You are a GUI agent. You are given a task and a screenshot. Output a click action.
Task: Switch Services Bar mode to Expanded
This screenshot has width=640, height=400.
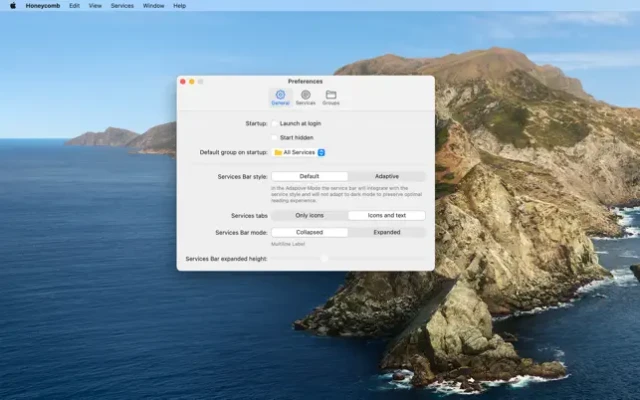click(x=386, y=232)
